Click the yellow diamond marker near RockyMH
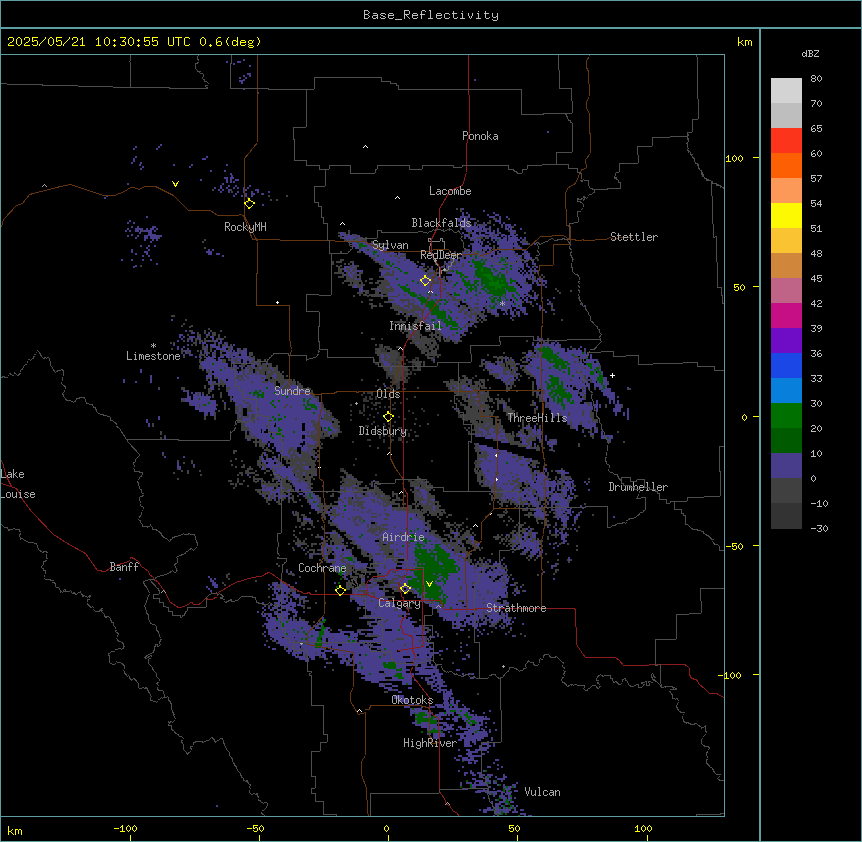862x842 pixels. (250, 204)
